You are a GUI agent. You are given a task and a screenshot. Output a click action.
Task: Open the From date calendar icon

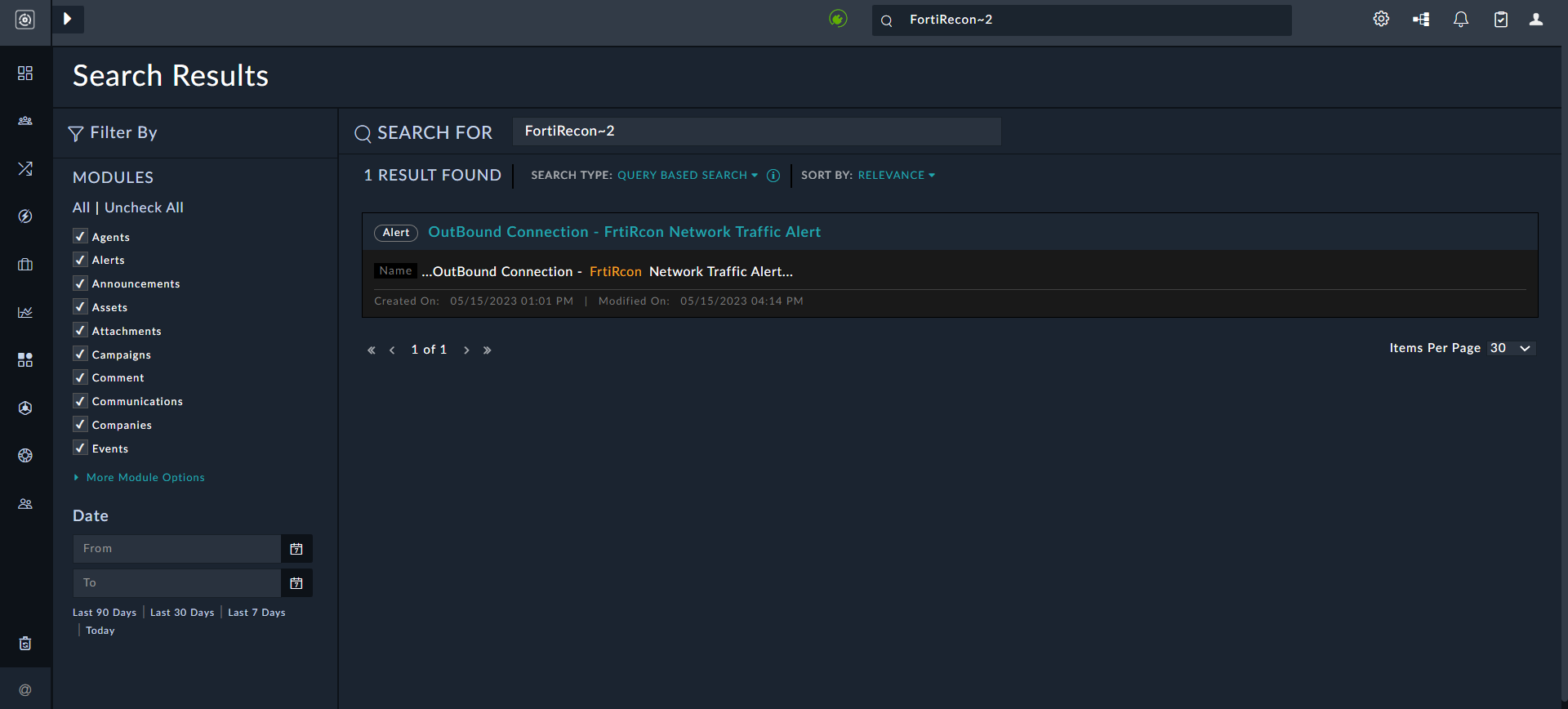point(296,549)
